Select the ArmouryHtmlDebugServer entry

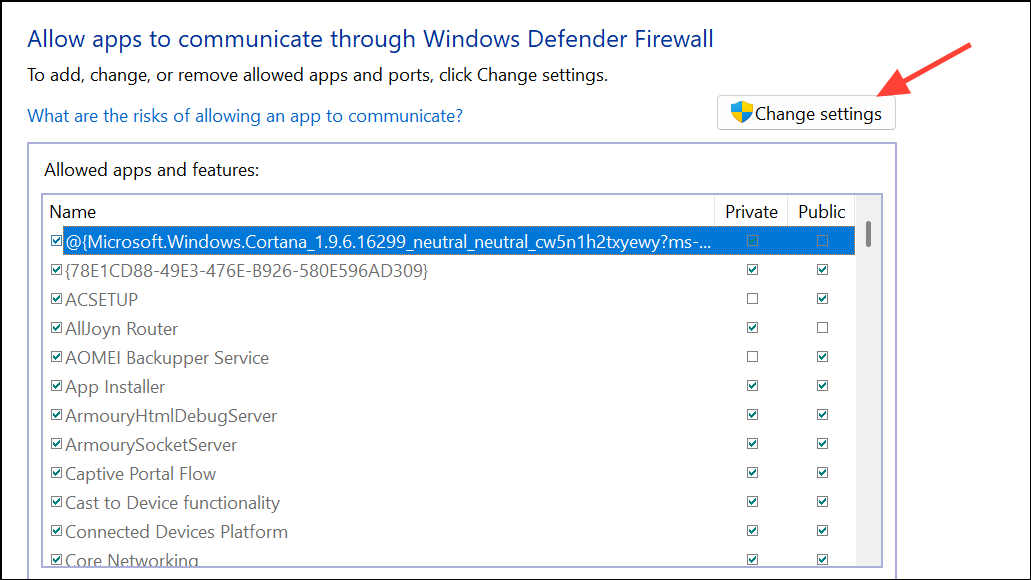click(170, 416)
